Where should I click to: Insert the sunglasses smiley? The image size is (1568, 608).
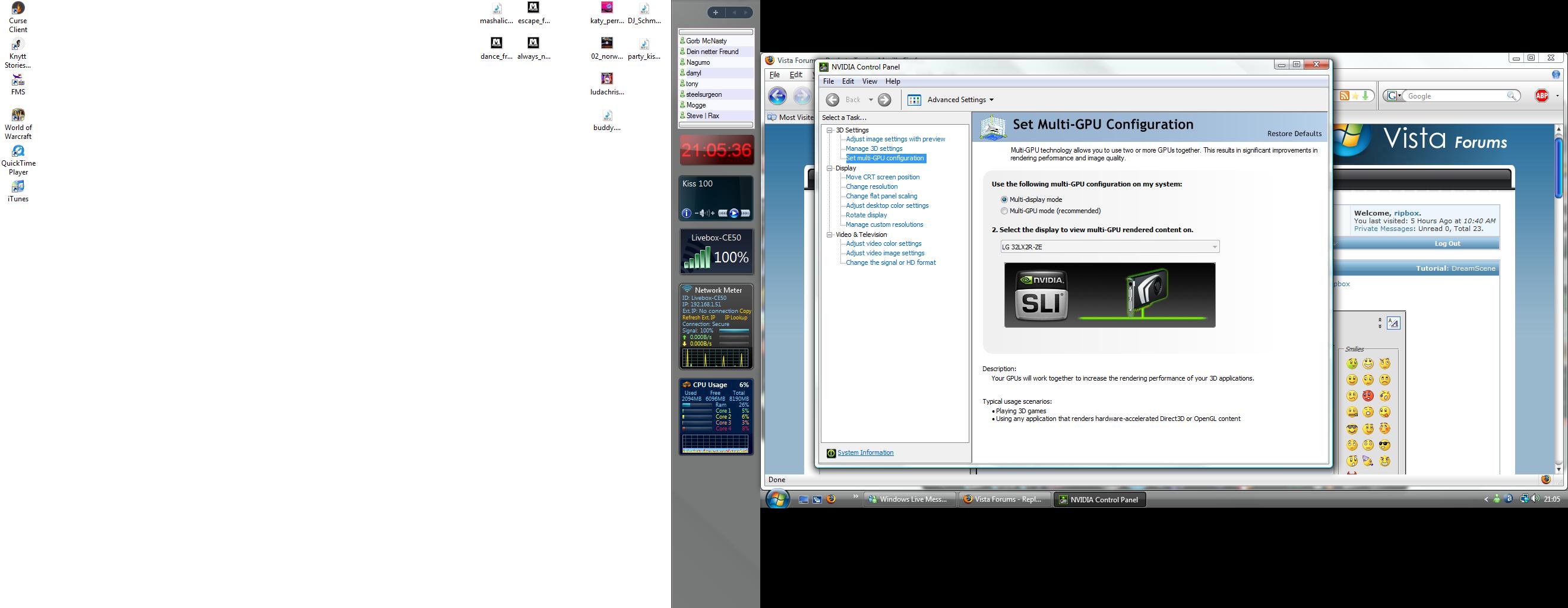[1385, 445]
